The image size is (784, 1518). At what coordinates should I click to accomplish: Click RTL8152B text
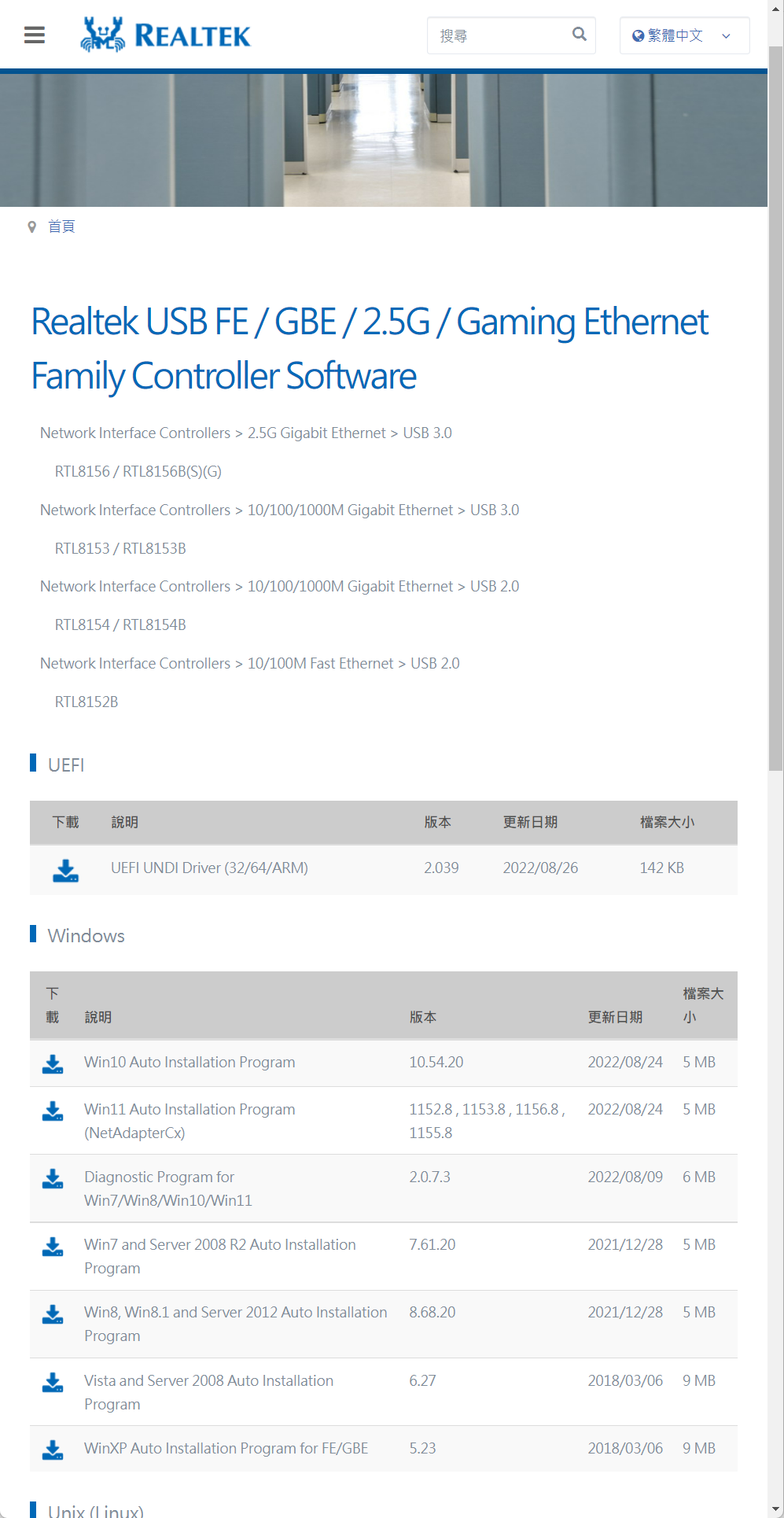[86, 702]
